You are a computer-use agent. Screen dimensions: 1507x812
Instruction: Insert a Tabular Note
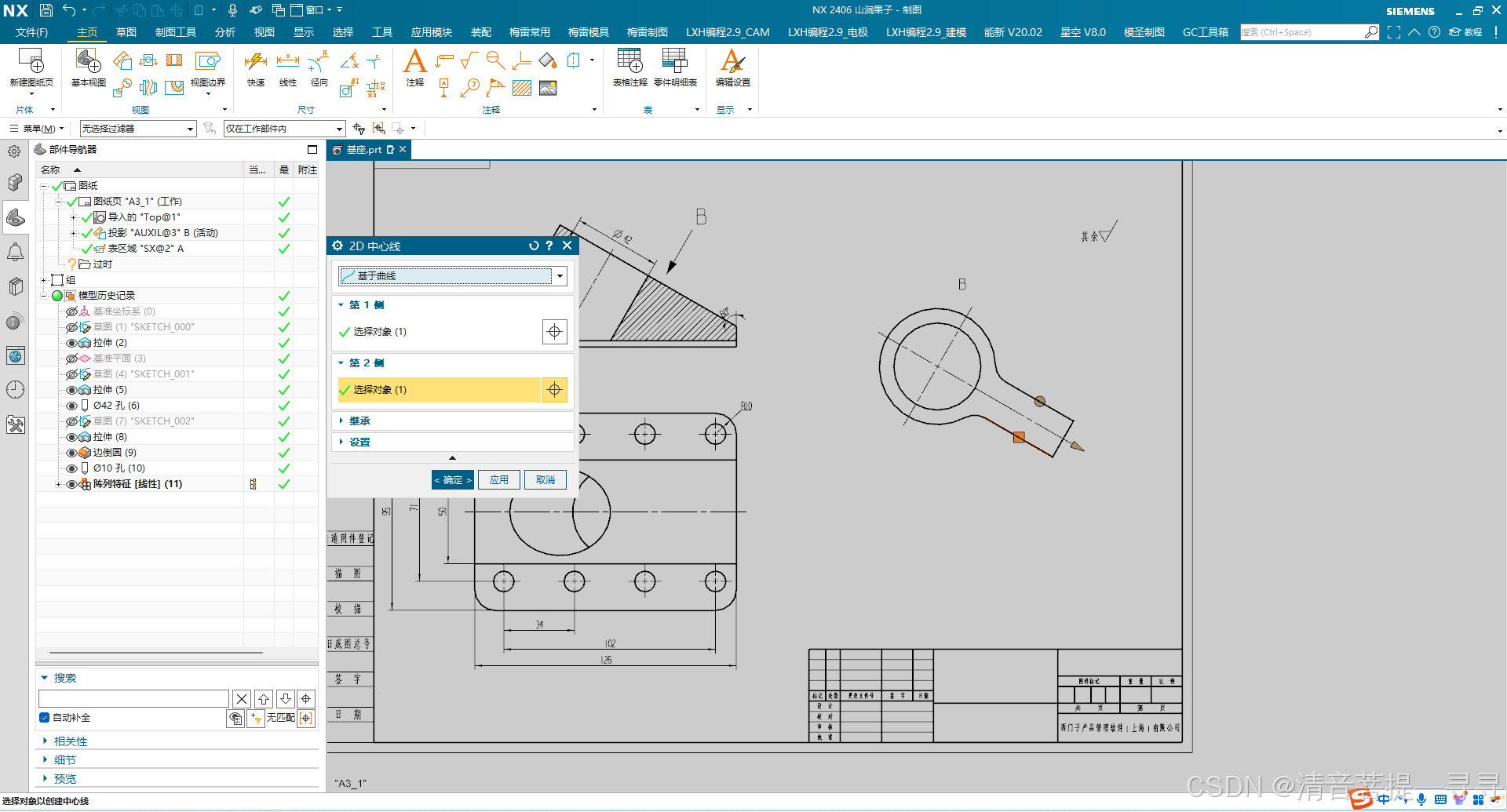[x=629, y=61]
